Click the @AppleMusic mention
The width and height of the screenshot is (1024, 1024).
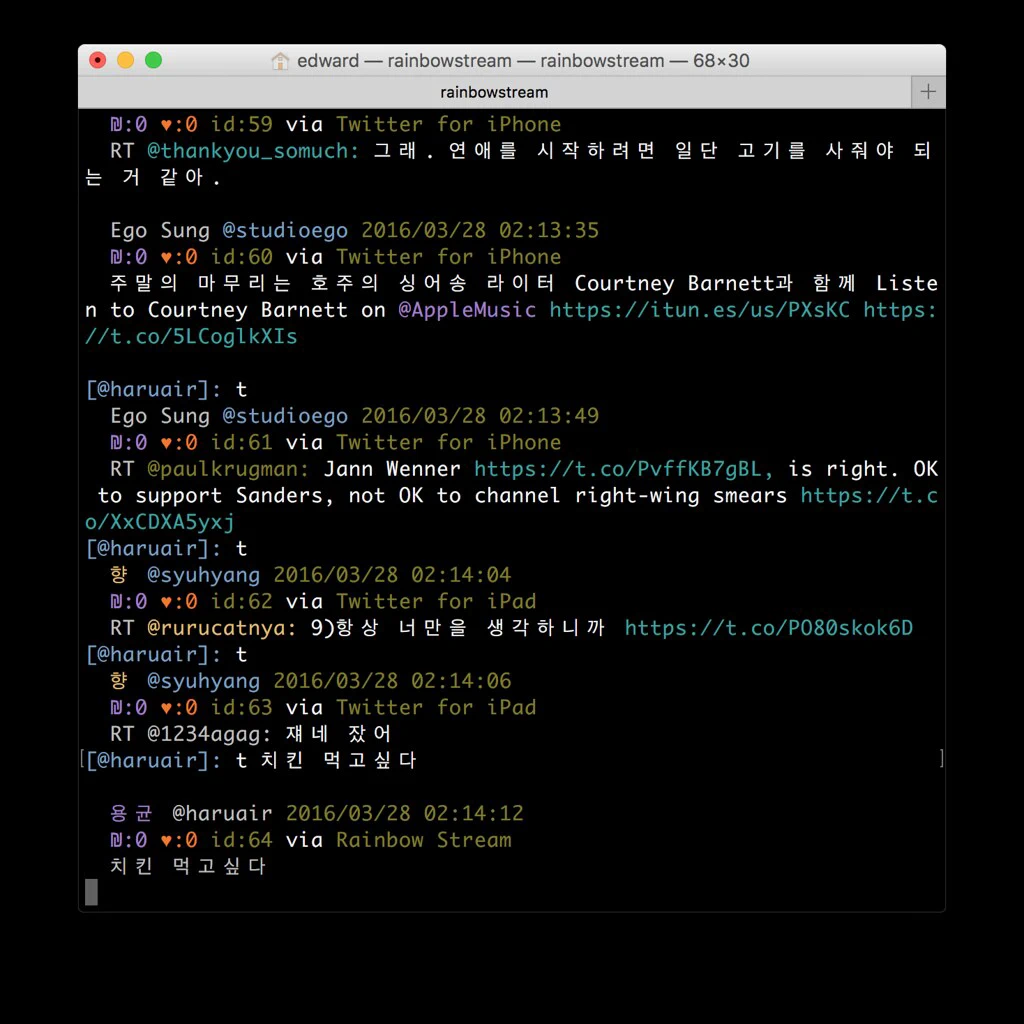(x=467, y=310)
